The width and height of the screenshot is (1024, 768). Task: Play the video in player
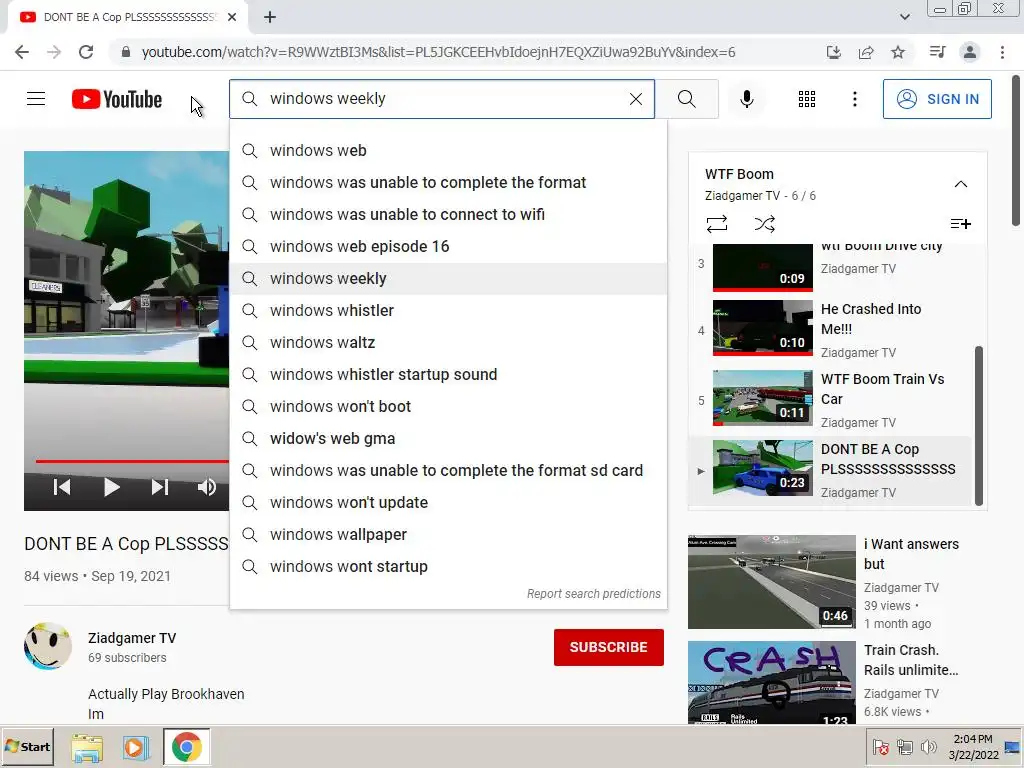111,487
